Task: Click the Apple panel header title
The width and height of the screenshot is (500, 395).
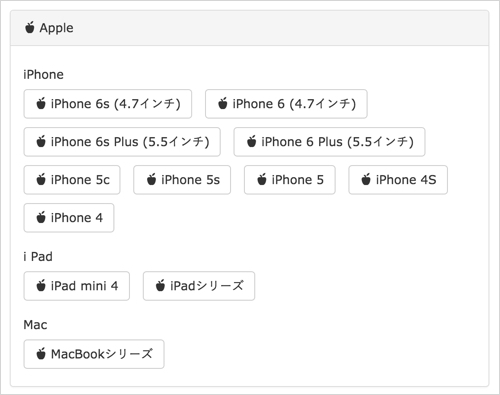Action: (x=56, y=28)
